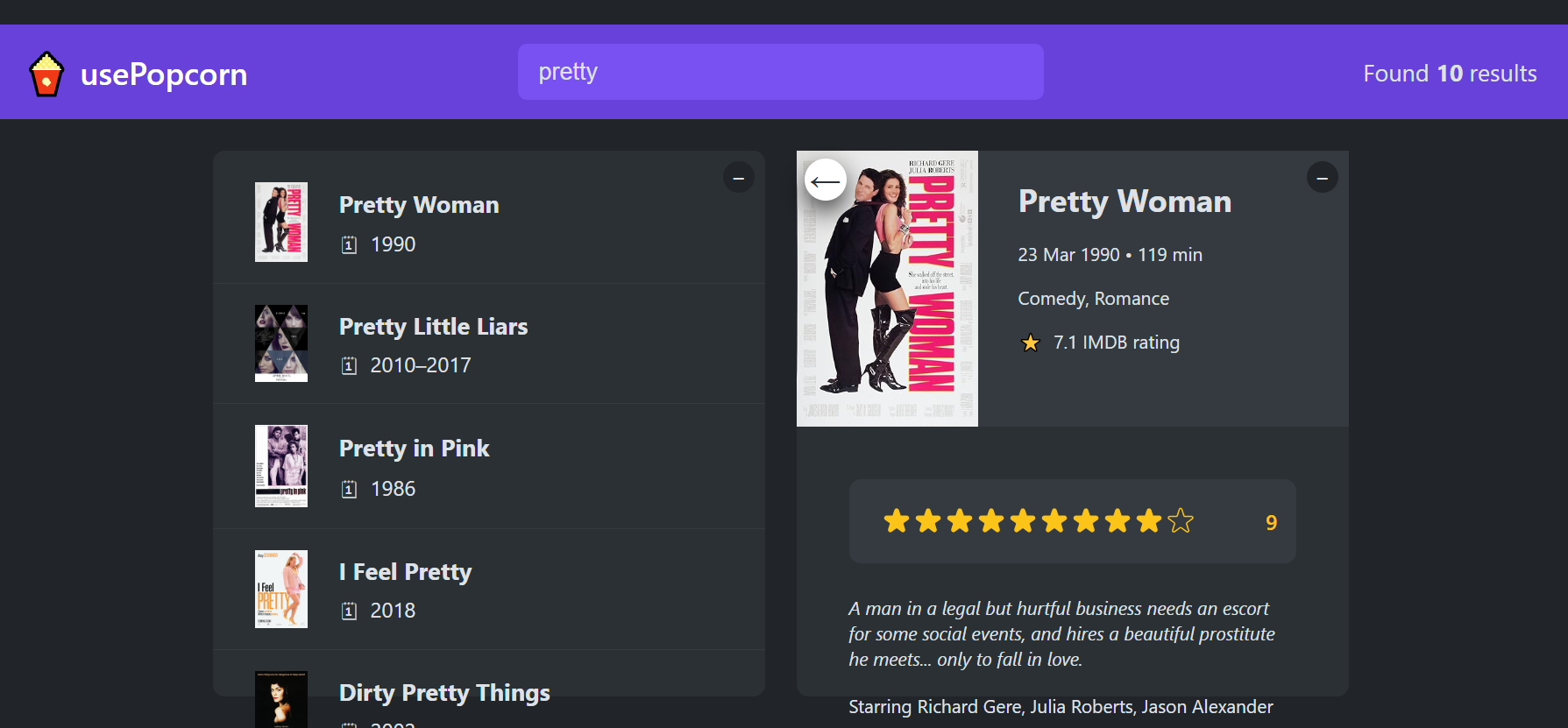Set rating to ten stars
This screenshot has height=728, width=1568.
tap(1180, 521)
